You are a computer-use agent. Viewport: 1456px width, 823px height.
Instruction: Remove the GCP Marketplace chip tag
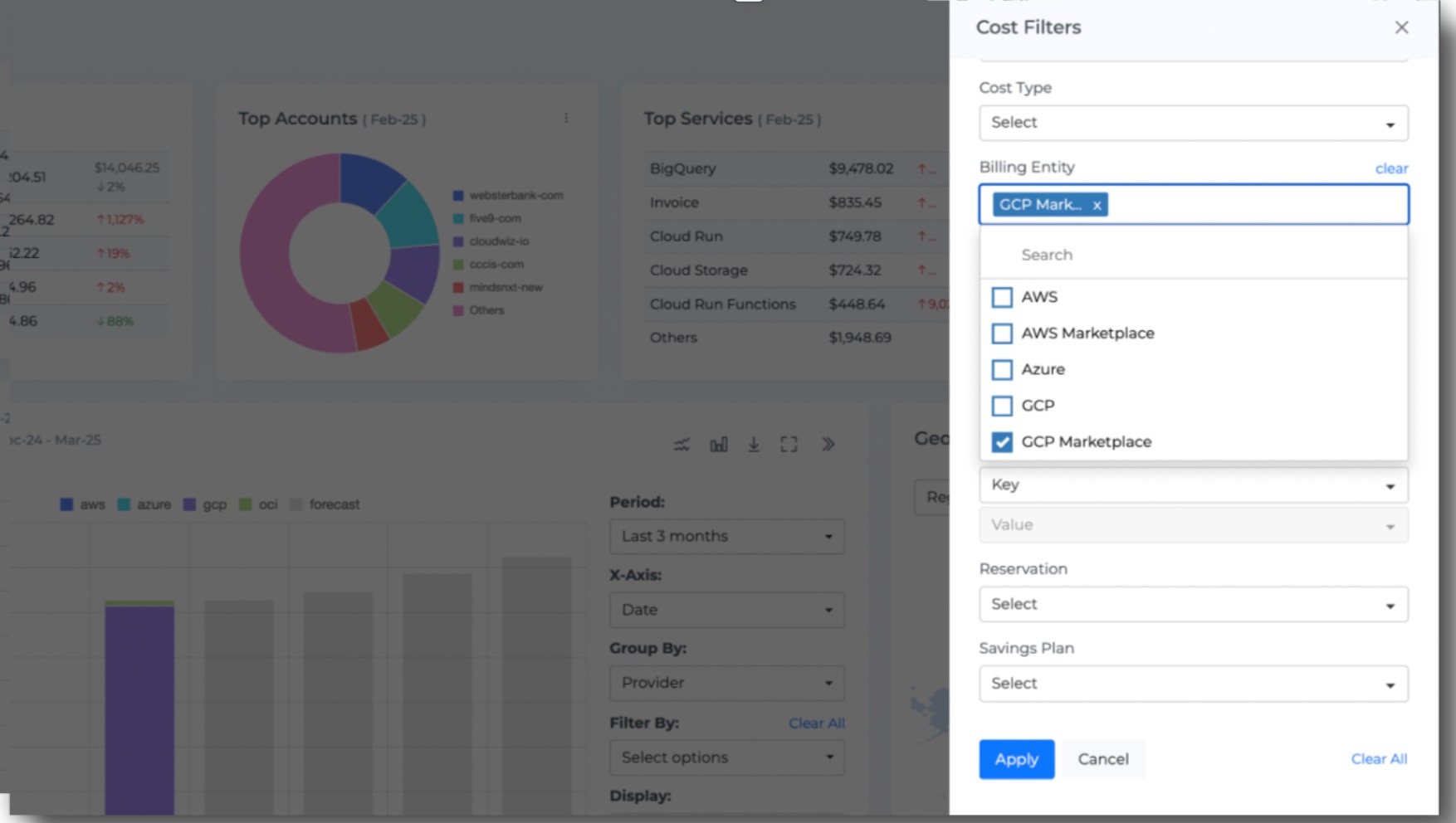1097,205
